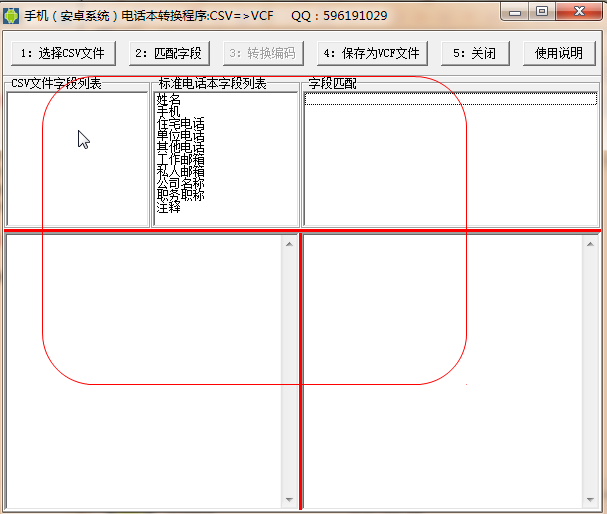
Task: Select 工作邮箱 in standard field list
Action: tap(180, 159)
